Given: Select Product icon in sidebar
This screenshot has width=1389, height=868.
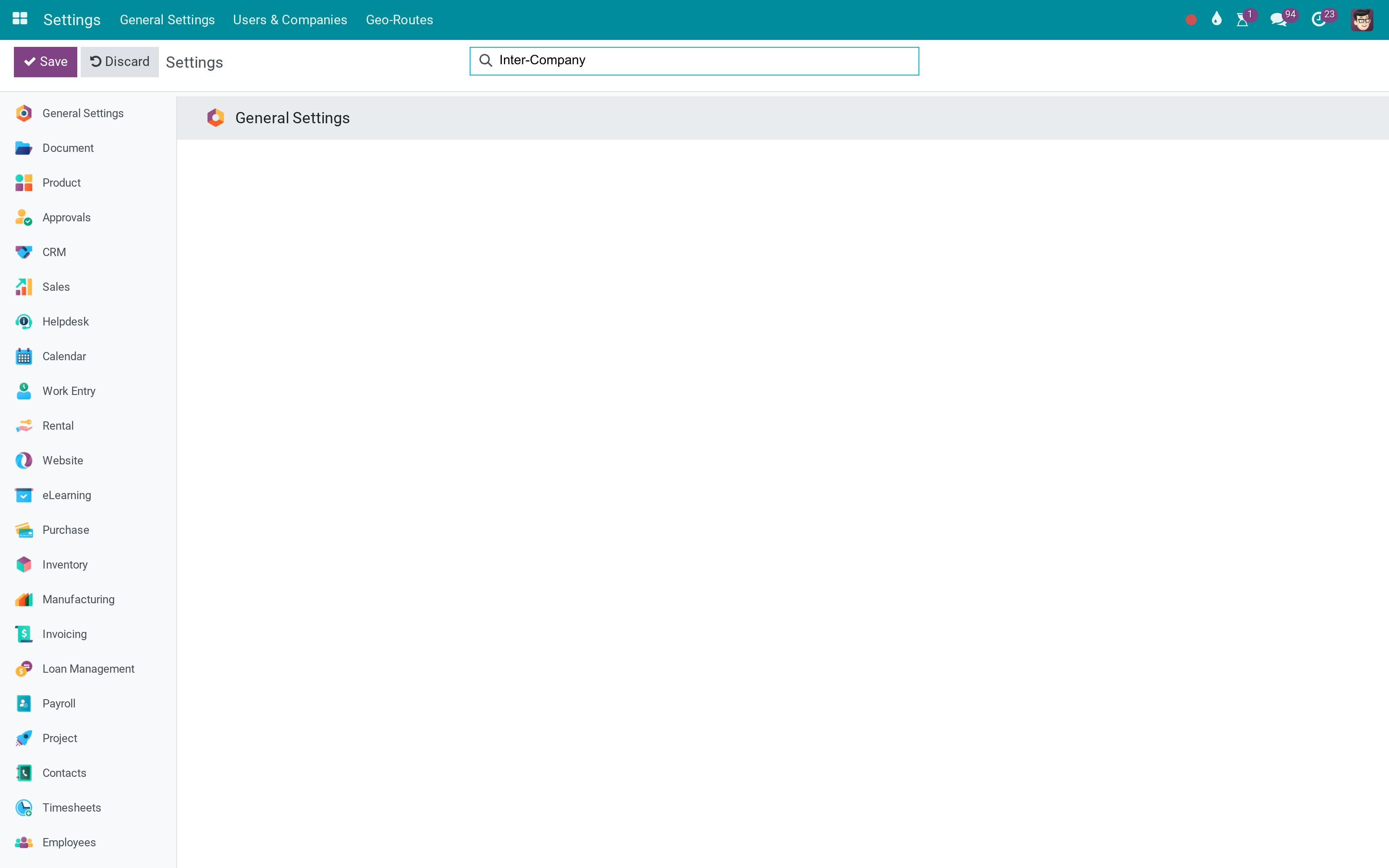Looking at the screenshot, I should (x=23, y=183).
